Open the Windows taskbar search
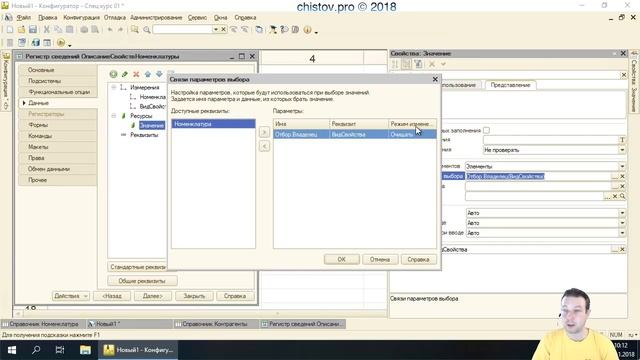 (x=36, y=350)
